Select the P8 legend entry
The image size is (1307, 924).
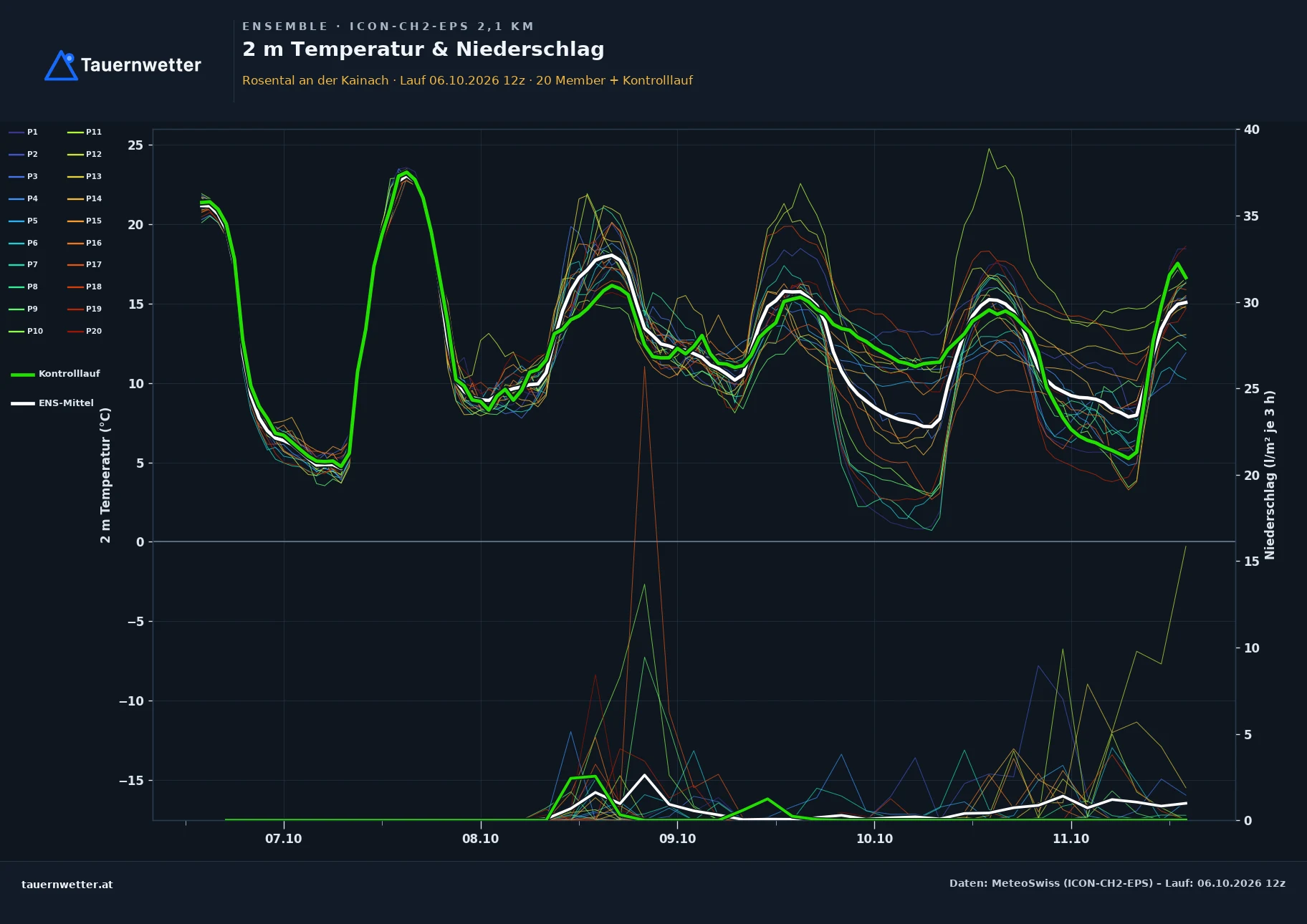click(24, 287)
